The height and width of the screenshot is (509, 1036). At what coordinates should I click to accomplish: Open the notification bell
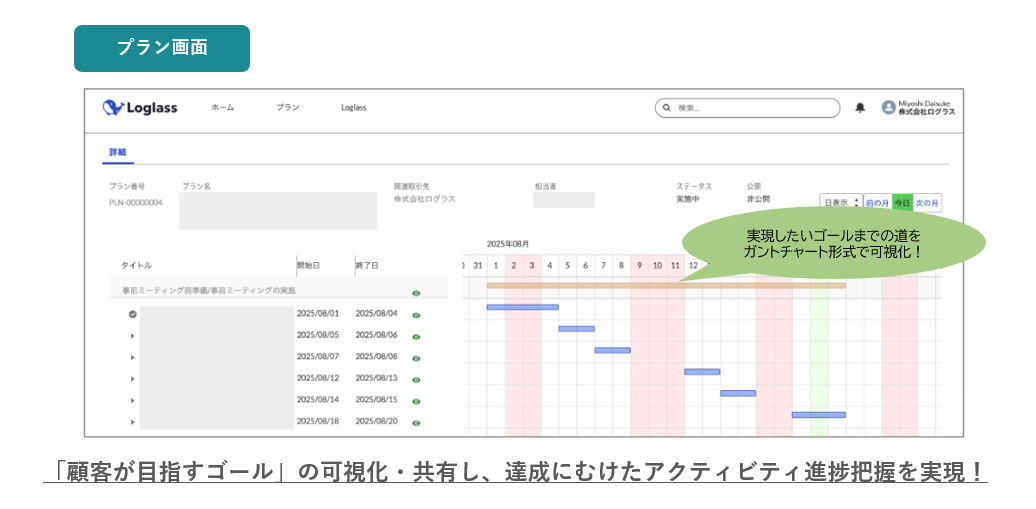(860, 108)
